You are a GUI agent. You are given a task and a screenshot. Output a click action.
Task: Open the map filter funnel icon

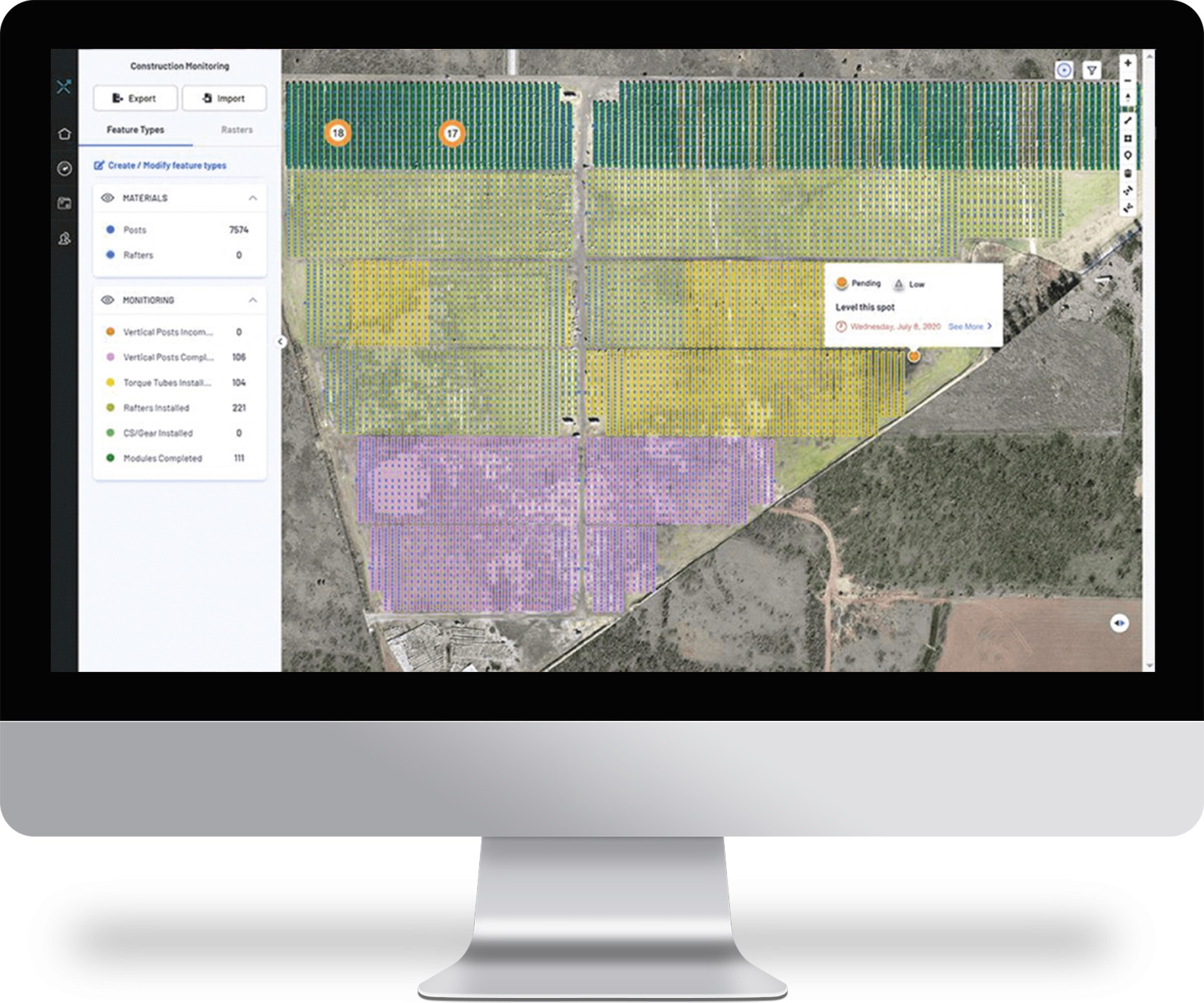(x=1092, y=70)
